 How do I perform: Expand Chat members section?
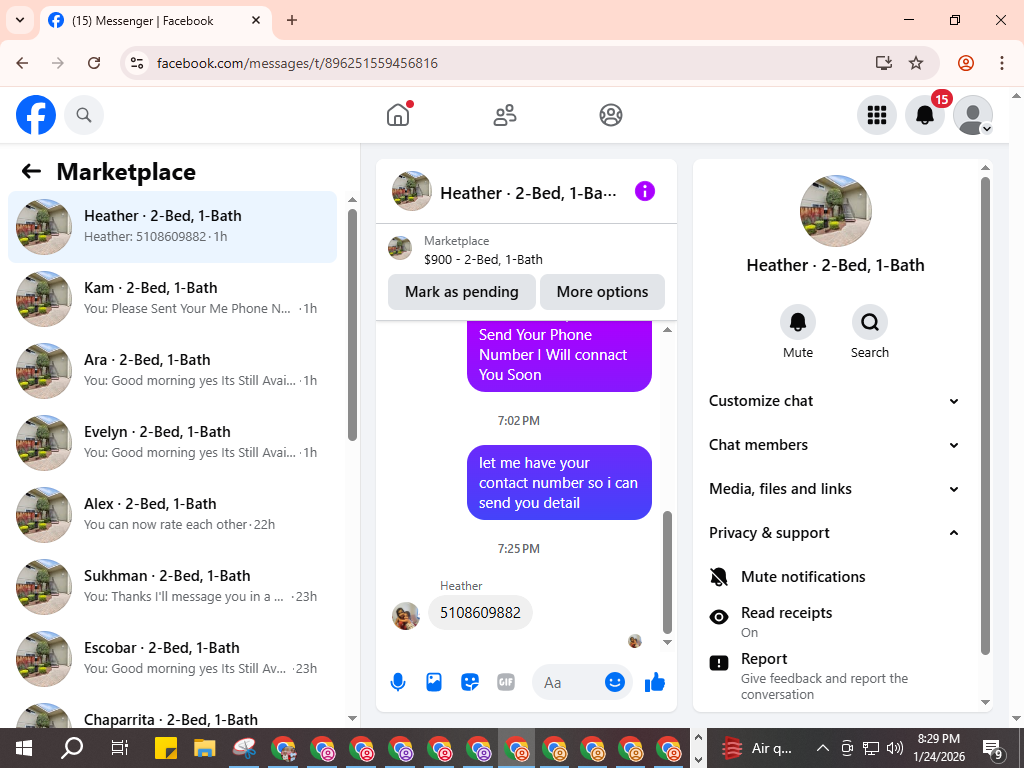tap(835, 445)
